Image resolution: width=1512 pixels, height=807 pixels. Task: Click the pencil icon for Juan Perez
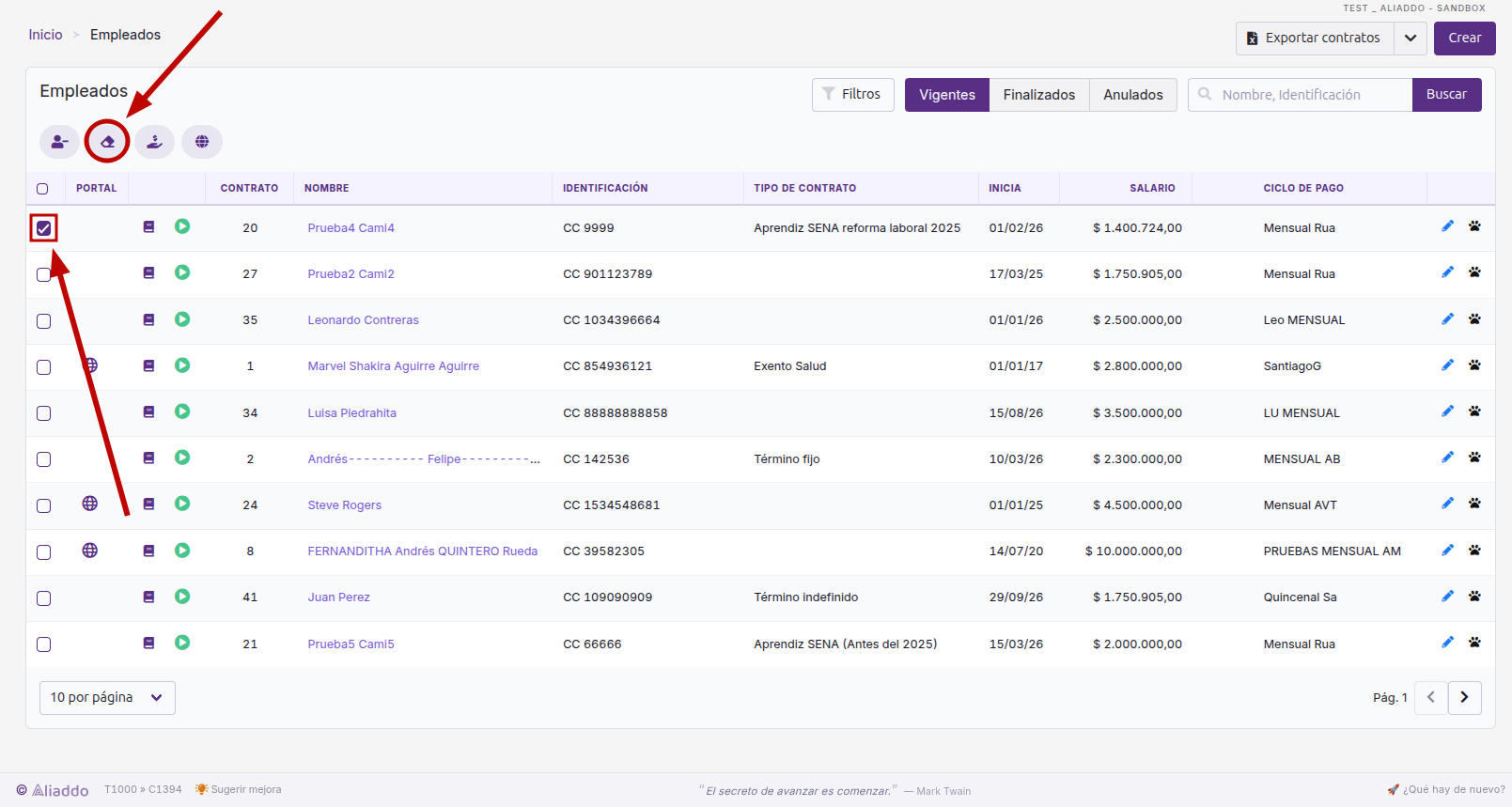tap(1447, 597)
